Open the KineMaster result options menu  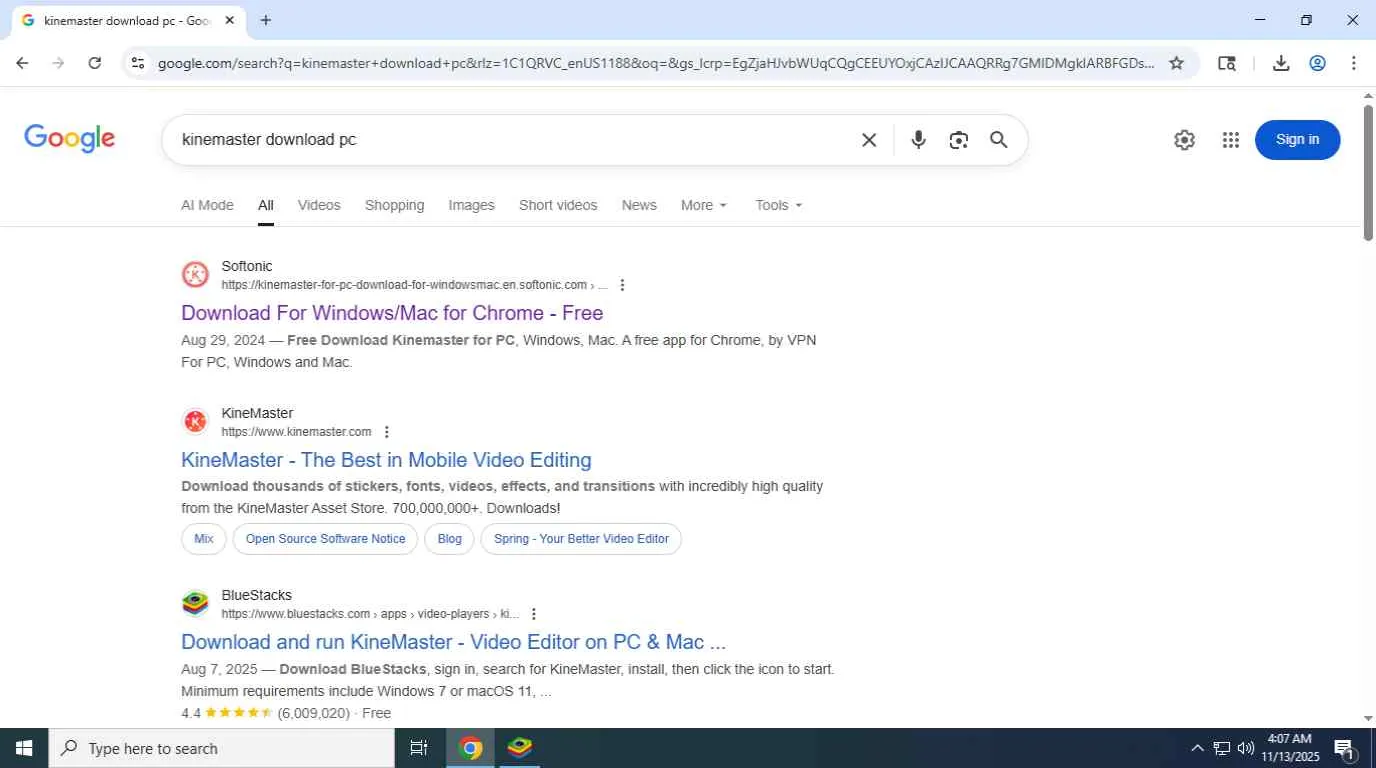click(386, 432)
